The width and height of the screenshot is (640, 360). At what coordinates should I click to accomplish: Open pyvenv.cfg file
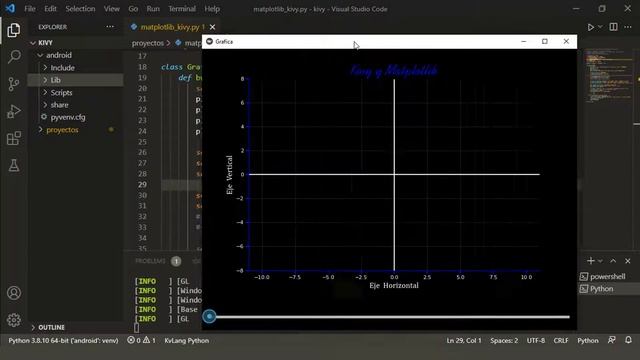[x=68, y=117]
